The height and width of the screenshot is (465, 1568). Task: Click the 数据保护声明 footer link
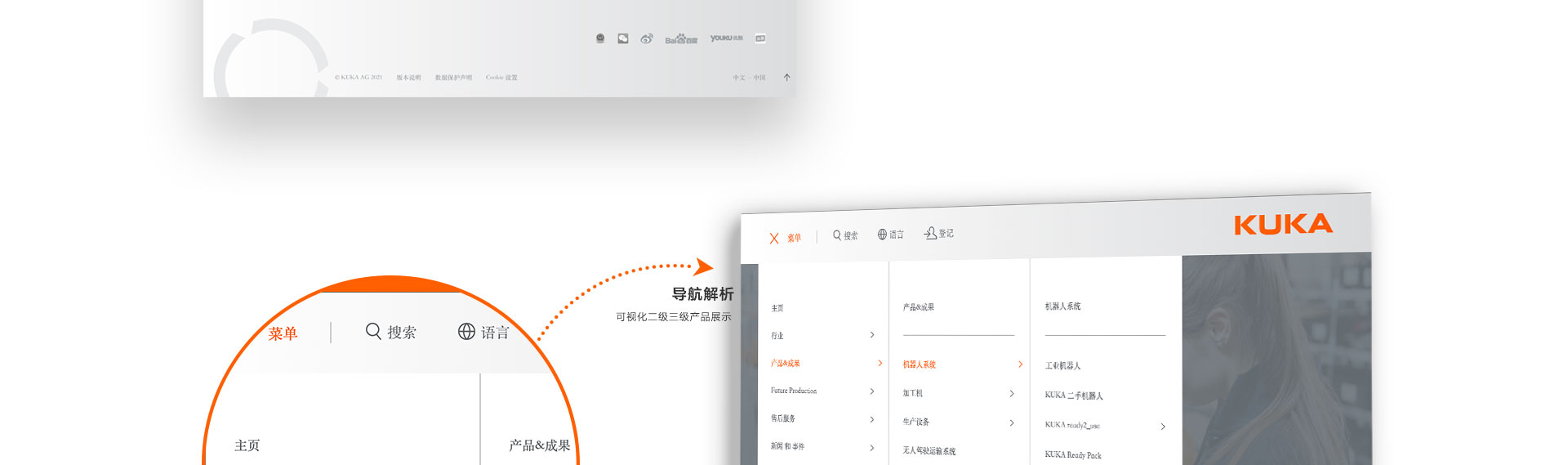click(453, 78)
